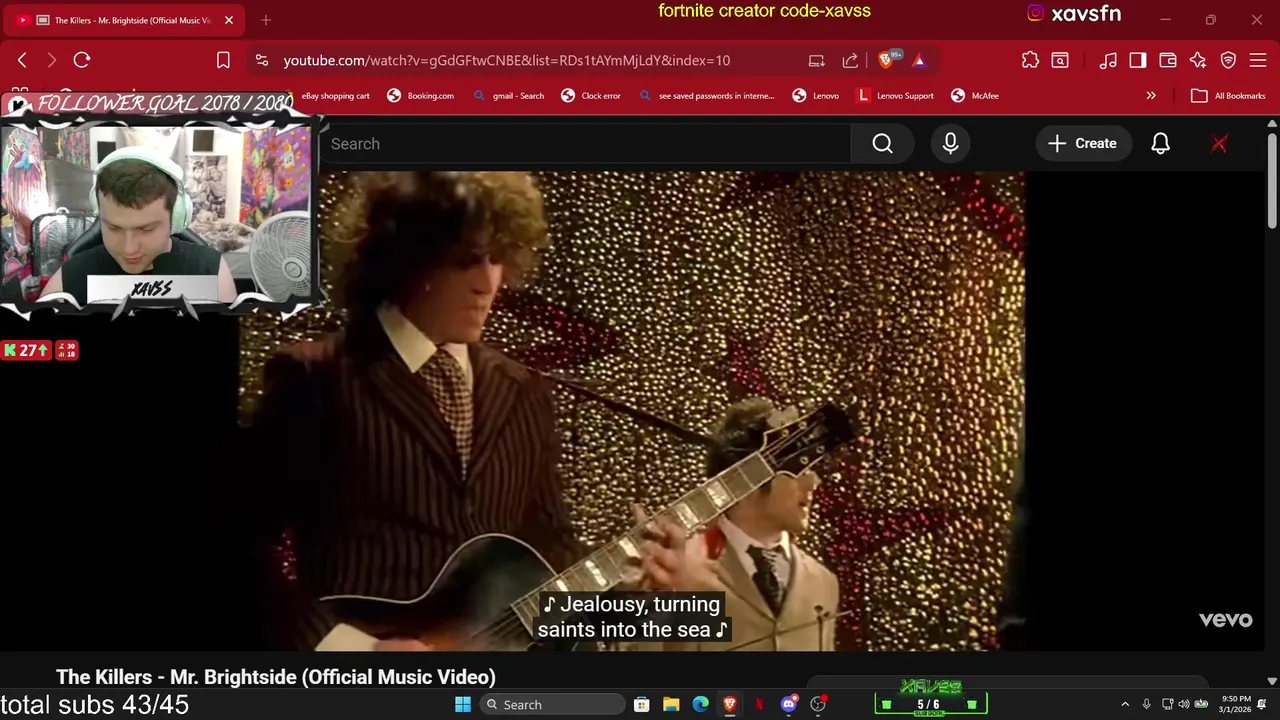Click the install app icon in the address bar
Screen dimensions: 1280x720
coord(816,60)
